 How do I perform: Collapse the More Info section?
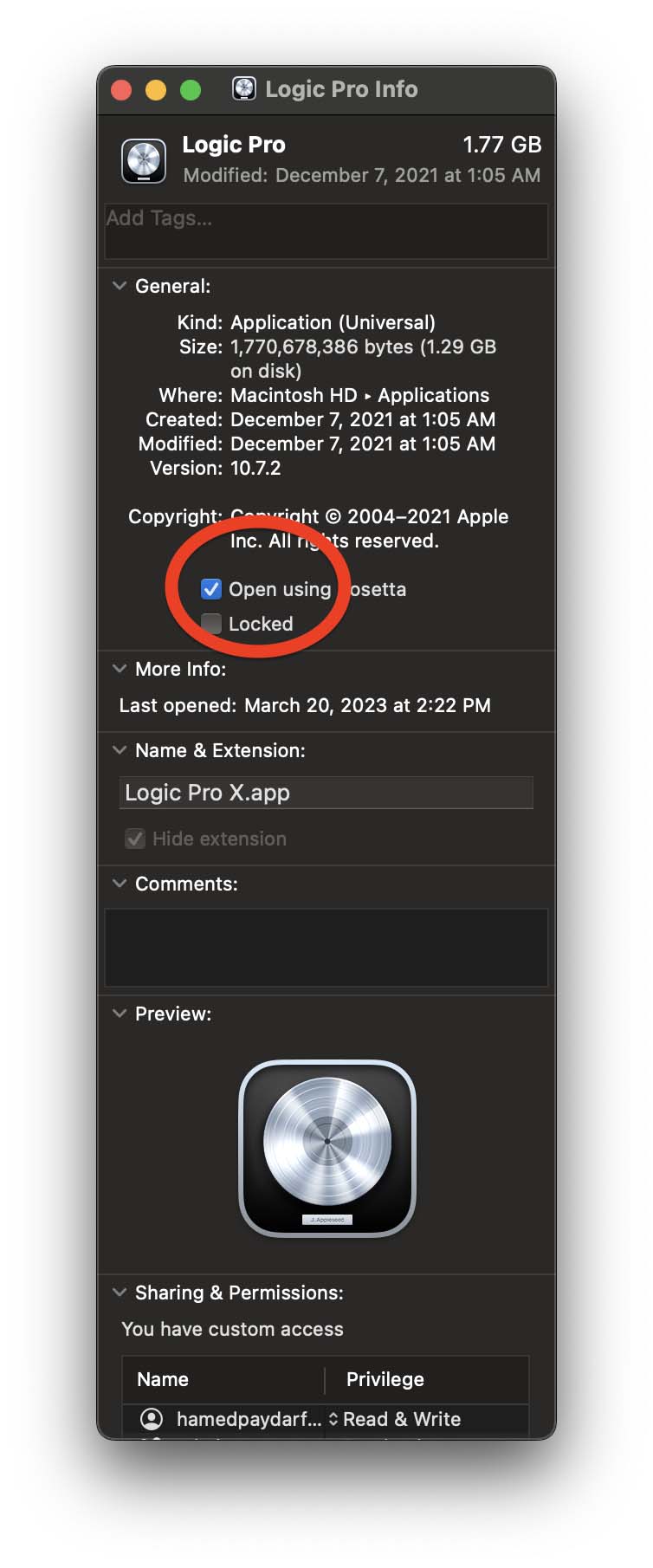click(120, 669)
